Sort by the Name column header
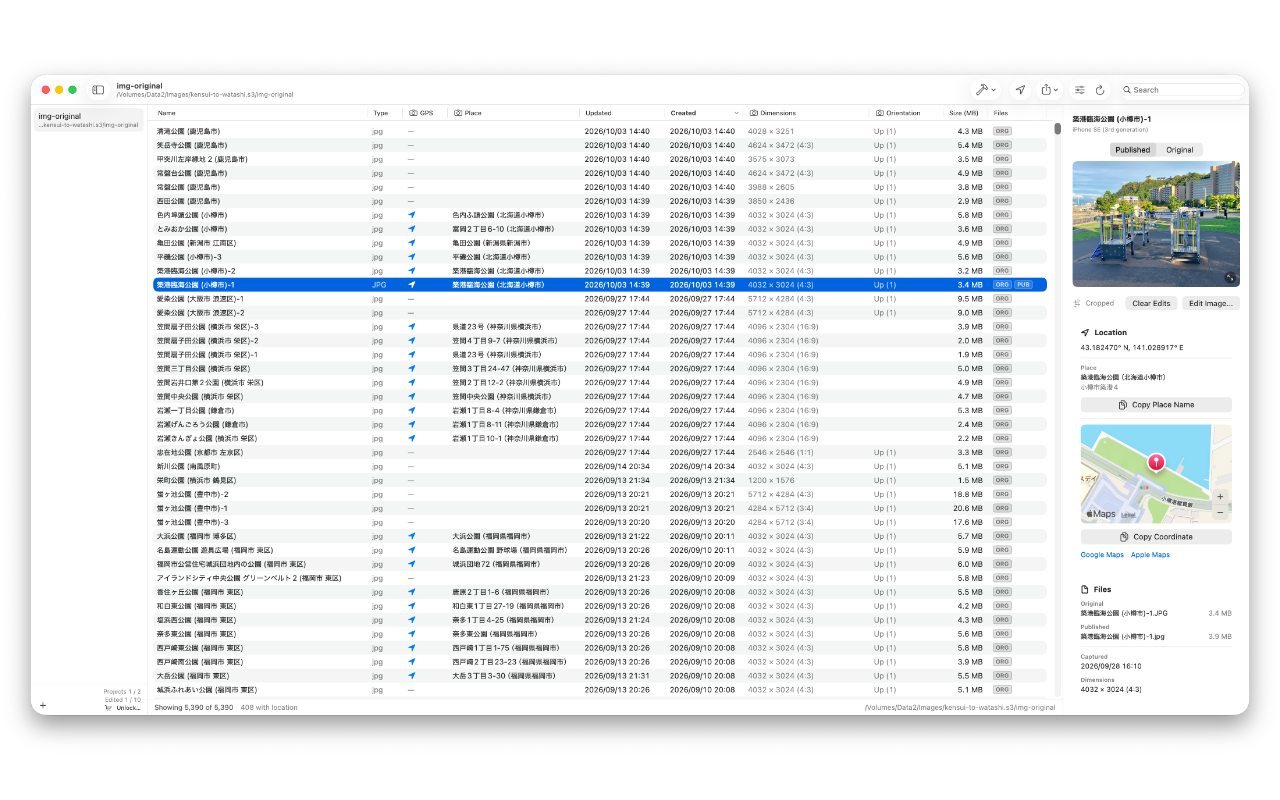The image size is (1280, 800). (x=260, y=113)
